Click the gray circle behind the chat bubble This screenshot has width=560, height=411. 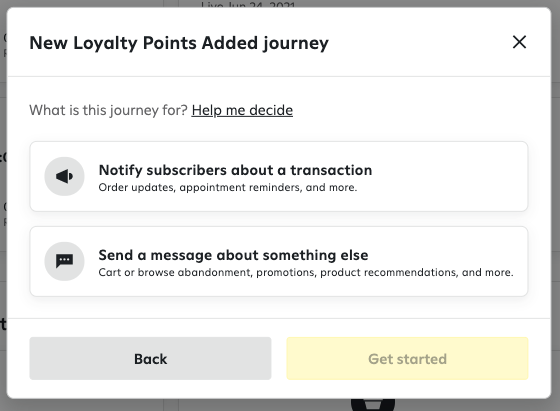(x=64, y=261)
